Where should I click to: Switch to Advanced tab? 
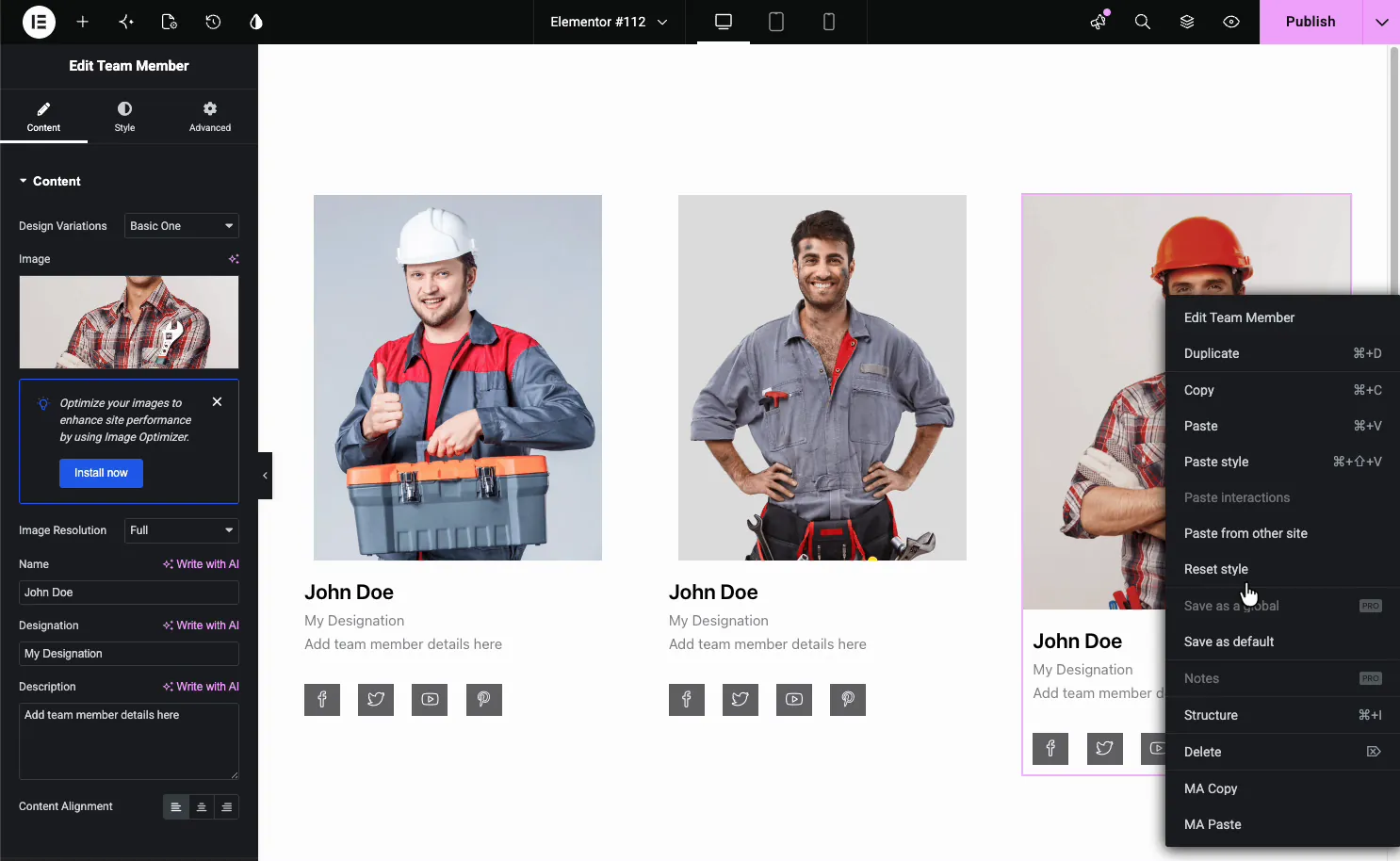point(210,117)
